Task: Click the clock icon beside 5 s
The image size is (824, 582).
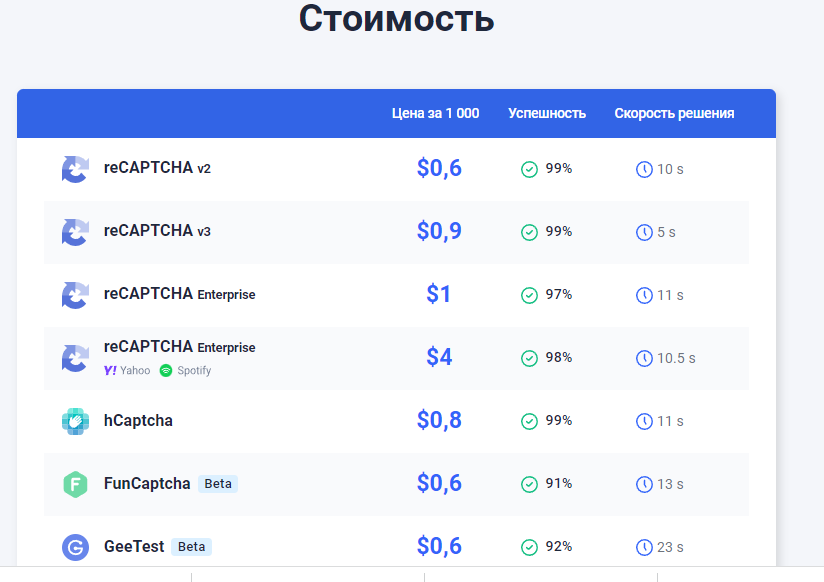Action: (x=644, y=232)
